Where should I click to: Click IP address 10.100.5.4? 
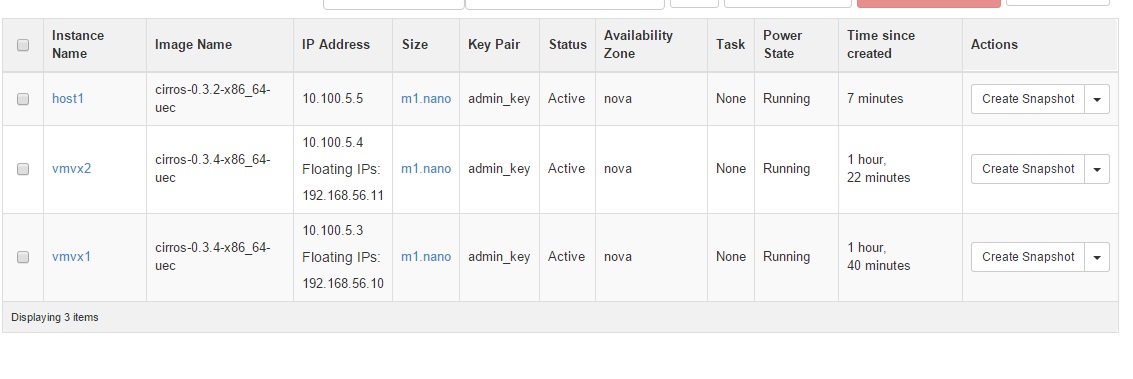pos(332,143)
